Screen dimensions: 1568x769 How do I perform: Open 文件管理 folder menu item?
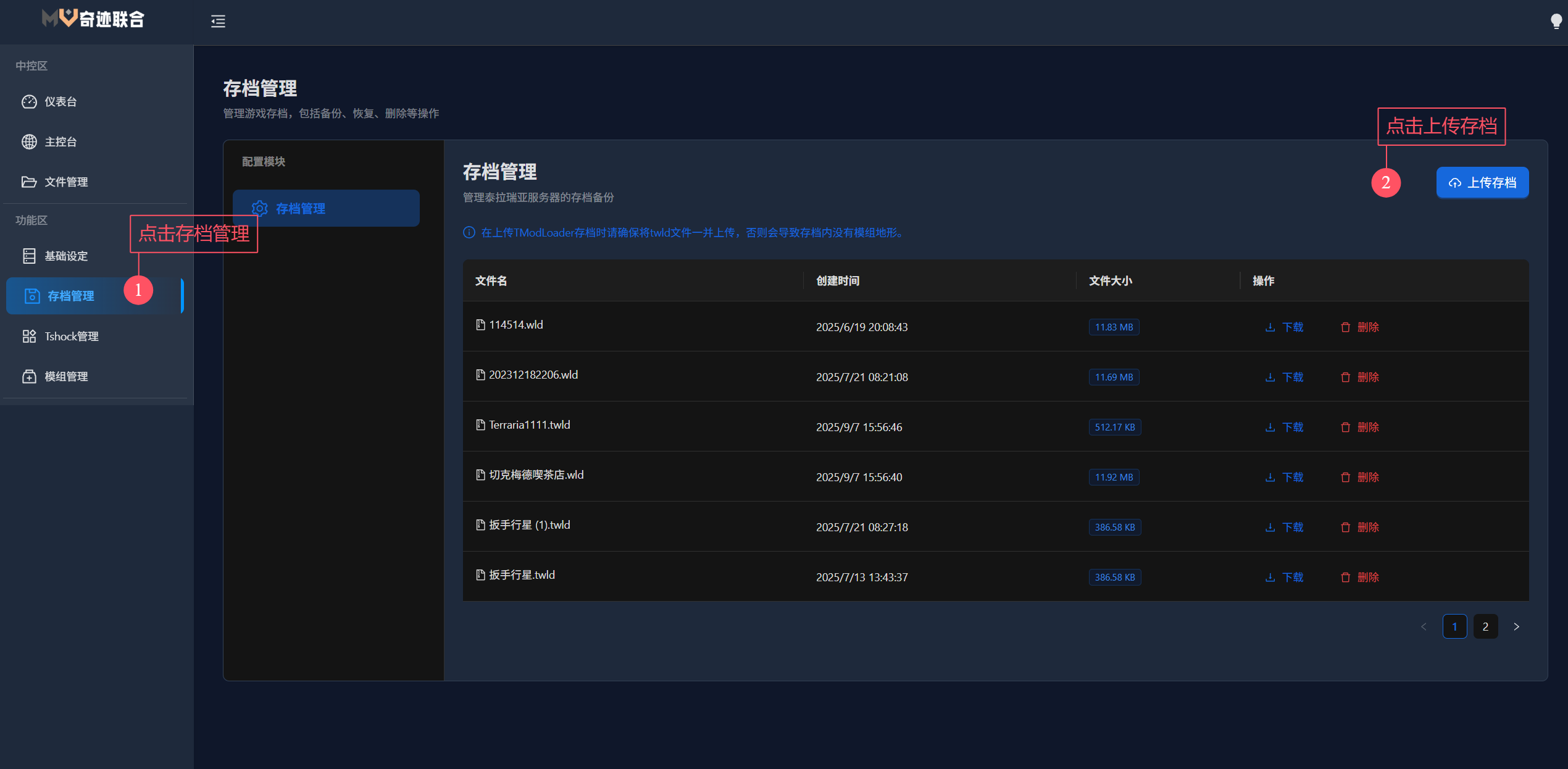click(x=65, y=182)
